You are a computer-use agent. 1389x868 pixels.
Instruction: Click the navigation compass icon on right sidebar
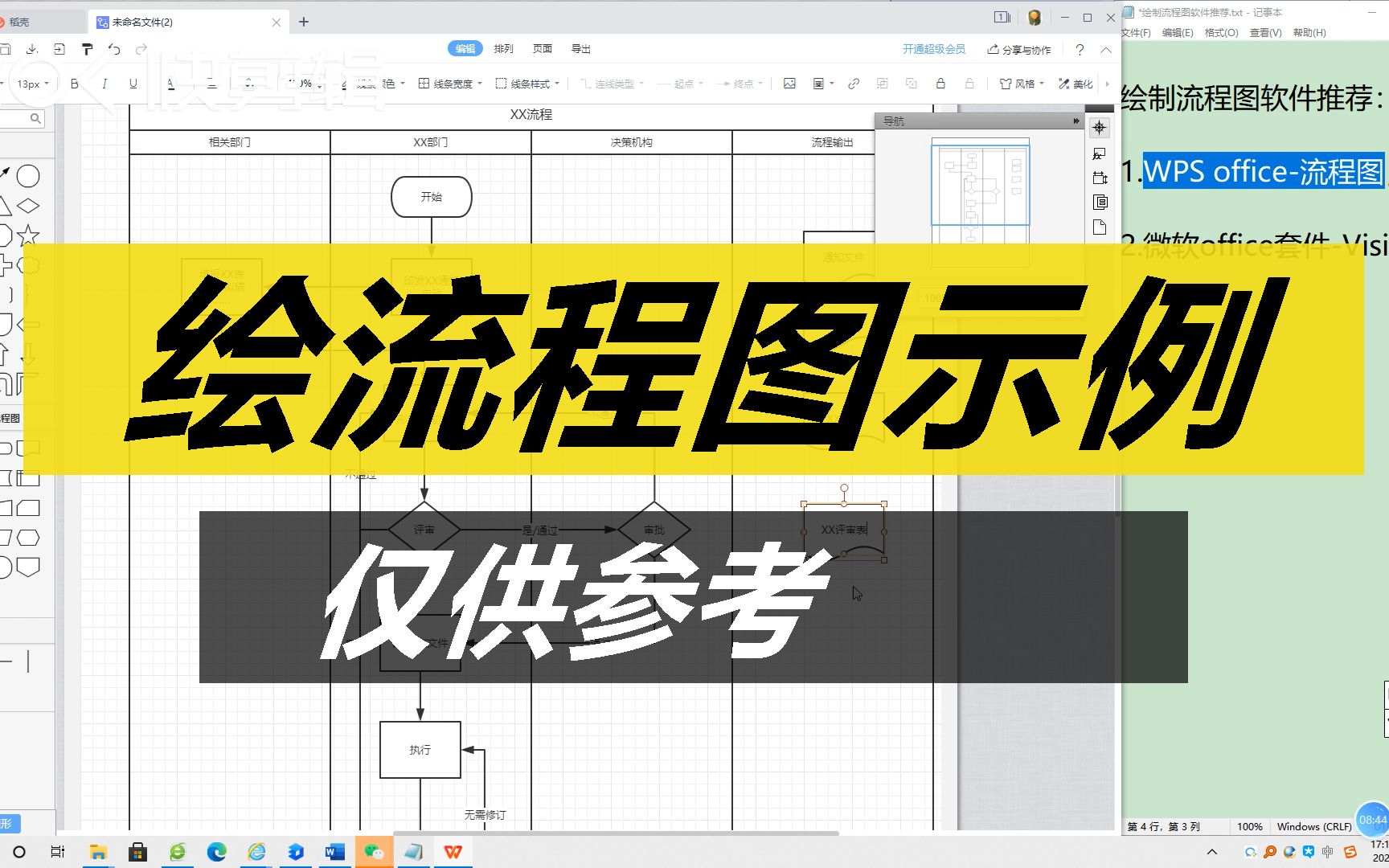[x=1100, y=127]
